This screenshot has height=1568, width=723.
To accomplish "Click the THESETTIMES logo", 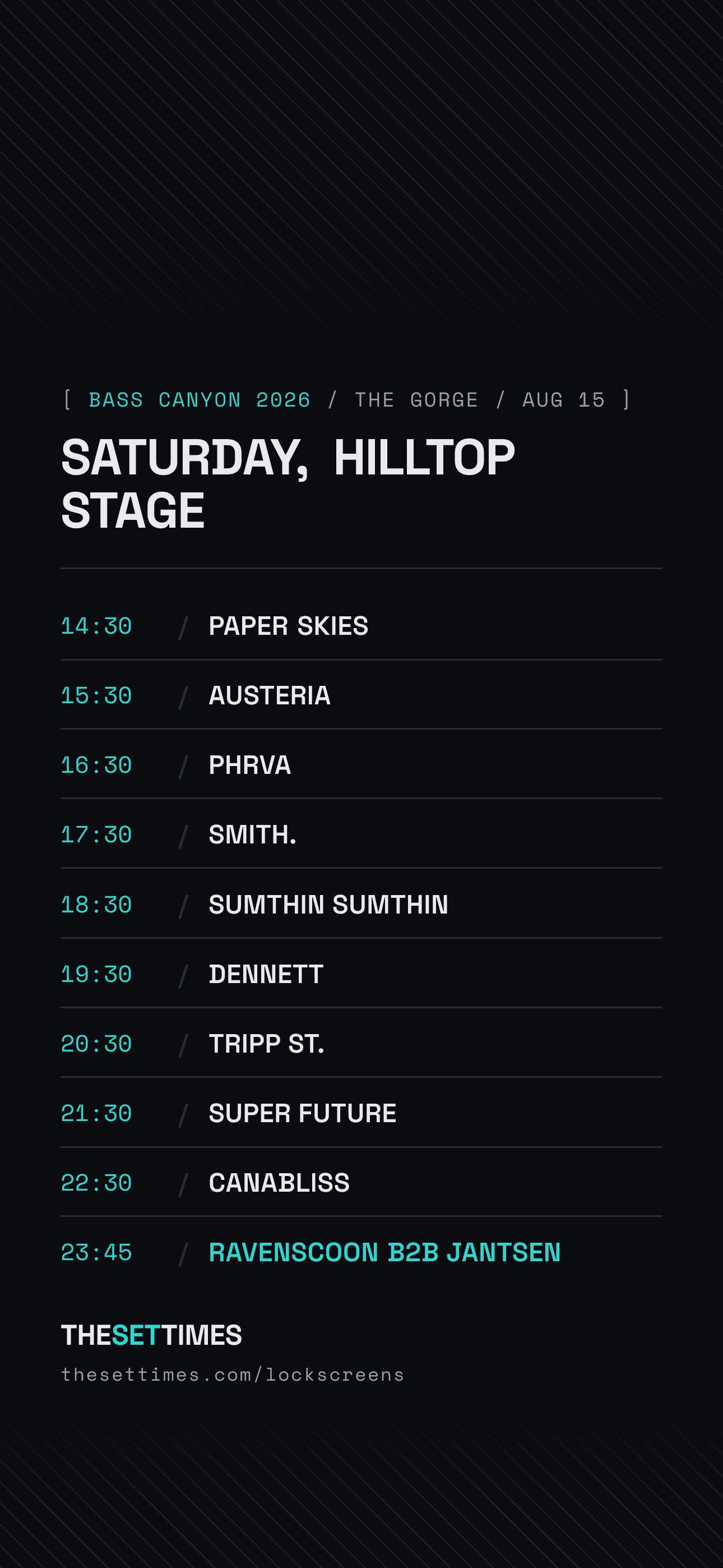I will point(151,1335).
